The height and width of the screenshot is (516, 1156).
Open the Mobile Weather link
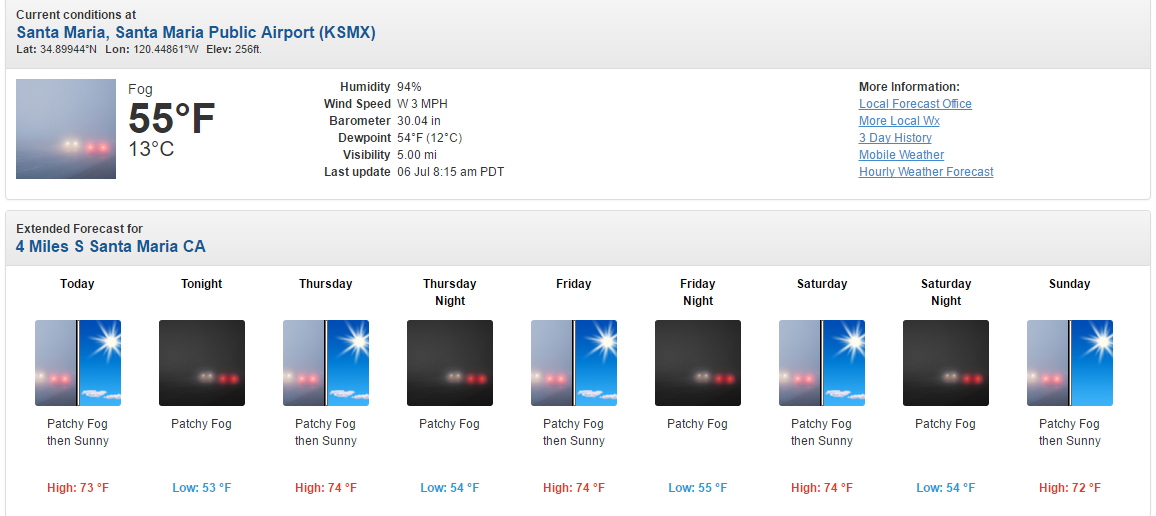pos(901,155)
